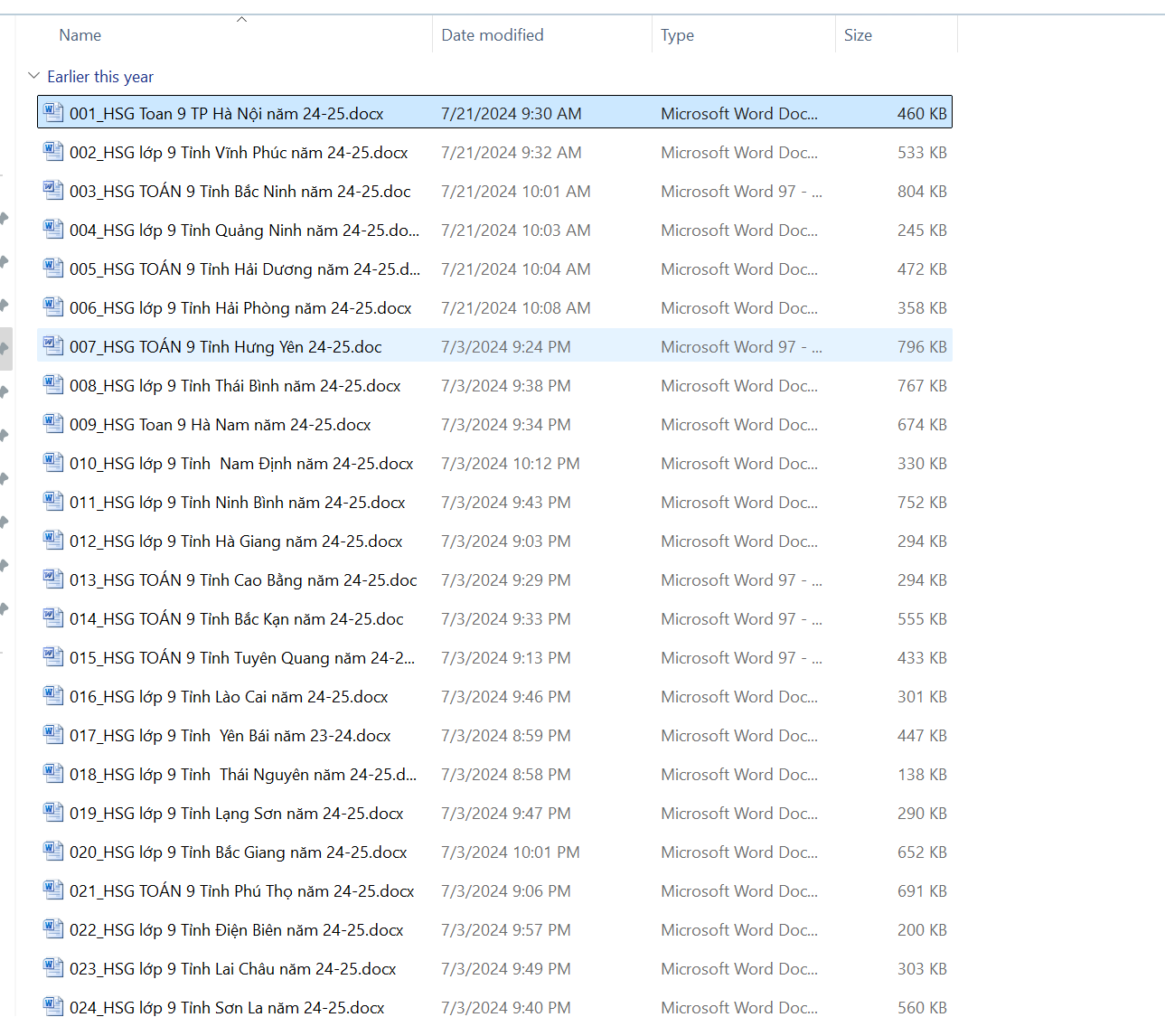Sort files by the Size column header
This screenshot has width=1165, height=1036.
[858, 35]
